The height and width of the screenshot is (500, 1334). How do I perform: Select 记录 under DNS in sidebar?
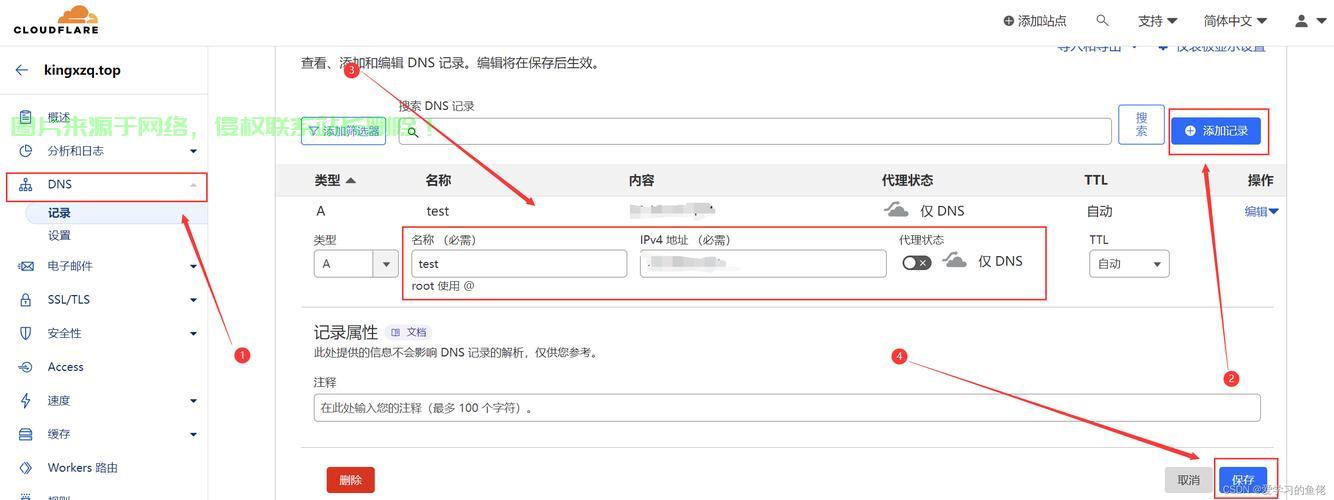pos(59,213)
